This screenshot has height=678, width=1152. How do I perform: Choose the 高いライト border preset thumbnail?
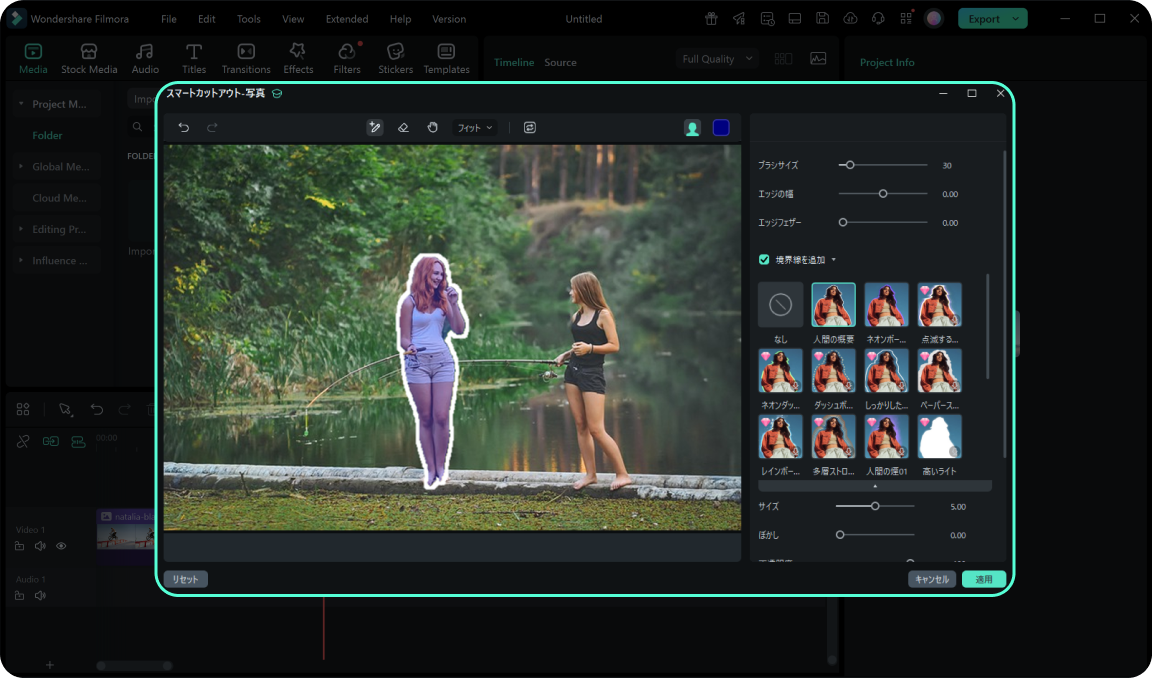[x=940, y=437]
